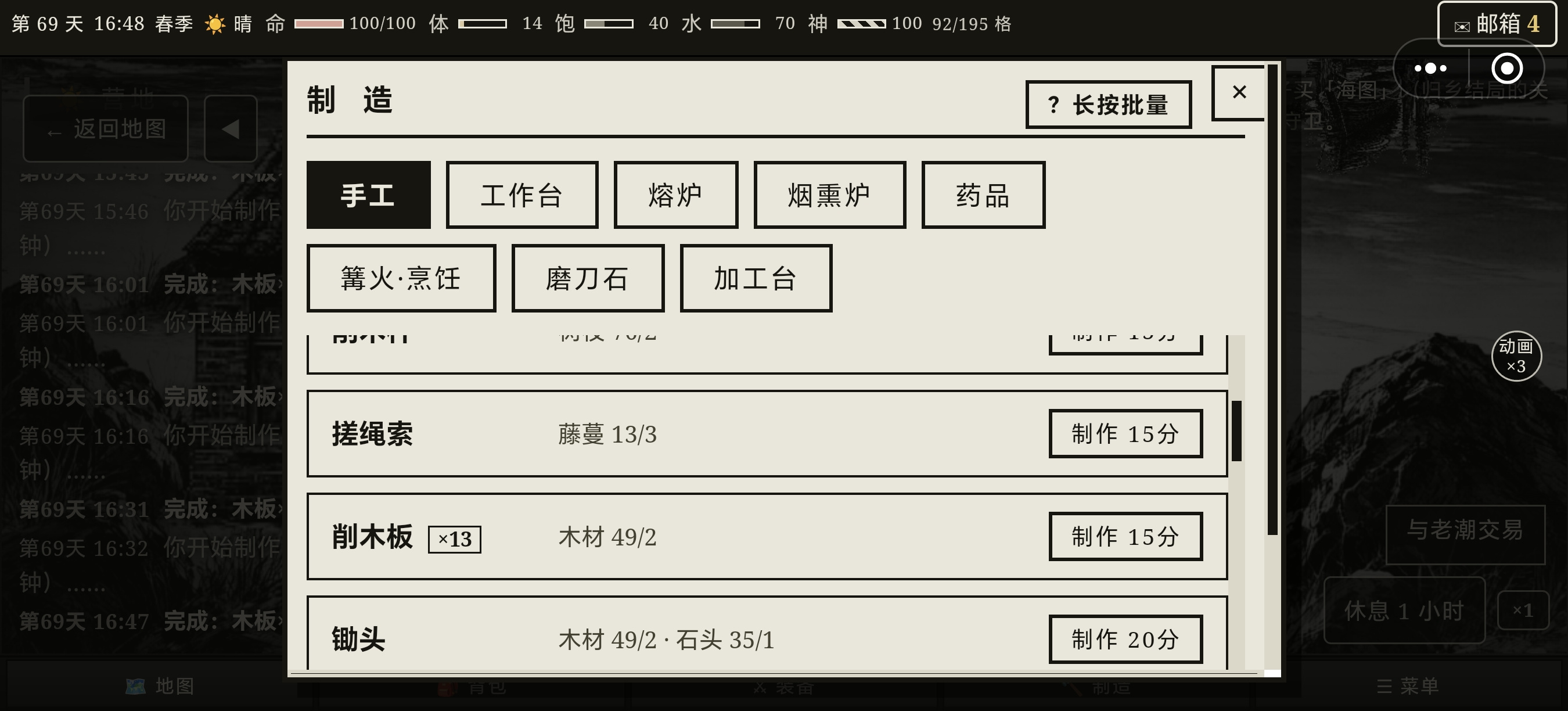Open the 长按批量 help button

[x=1109, y=105]
